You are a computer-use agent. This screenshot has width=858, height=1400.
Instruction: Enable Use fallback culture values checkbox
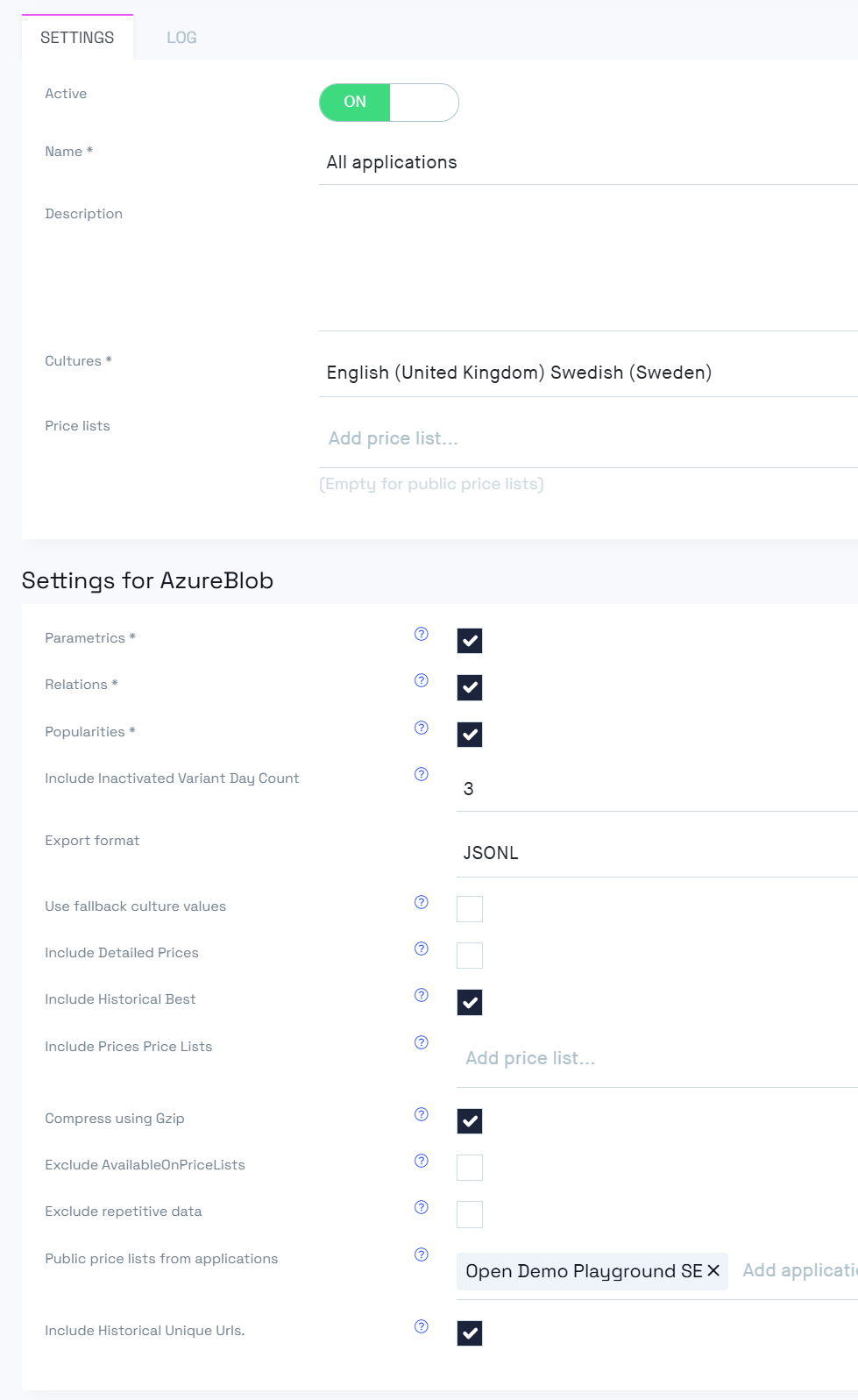tap(470, 909)
